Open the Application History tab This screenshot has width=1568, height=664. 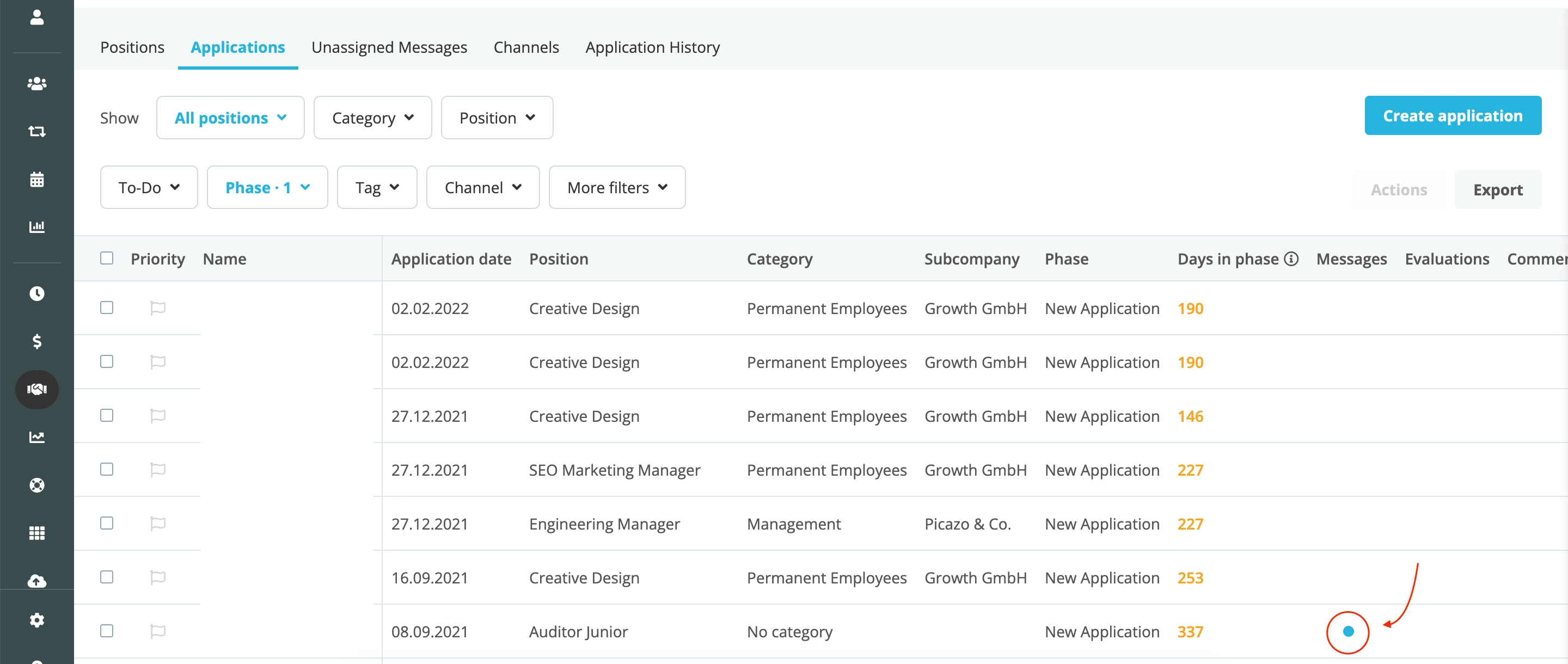[652, 47]
